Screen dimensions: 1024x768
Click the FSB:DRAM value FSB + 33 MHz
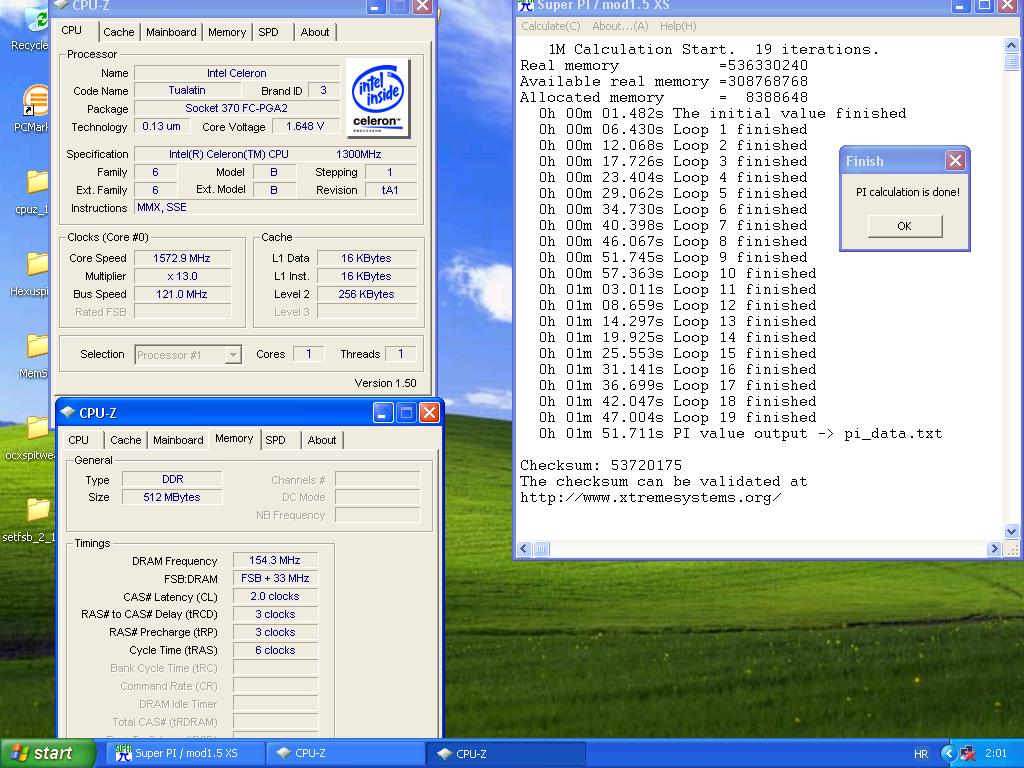275,579
